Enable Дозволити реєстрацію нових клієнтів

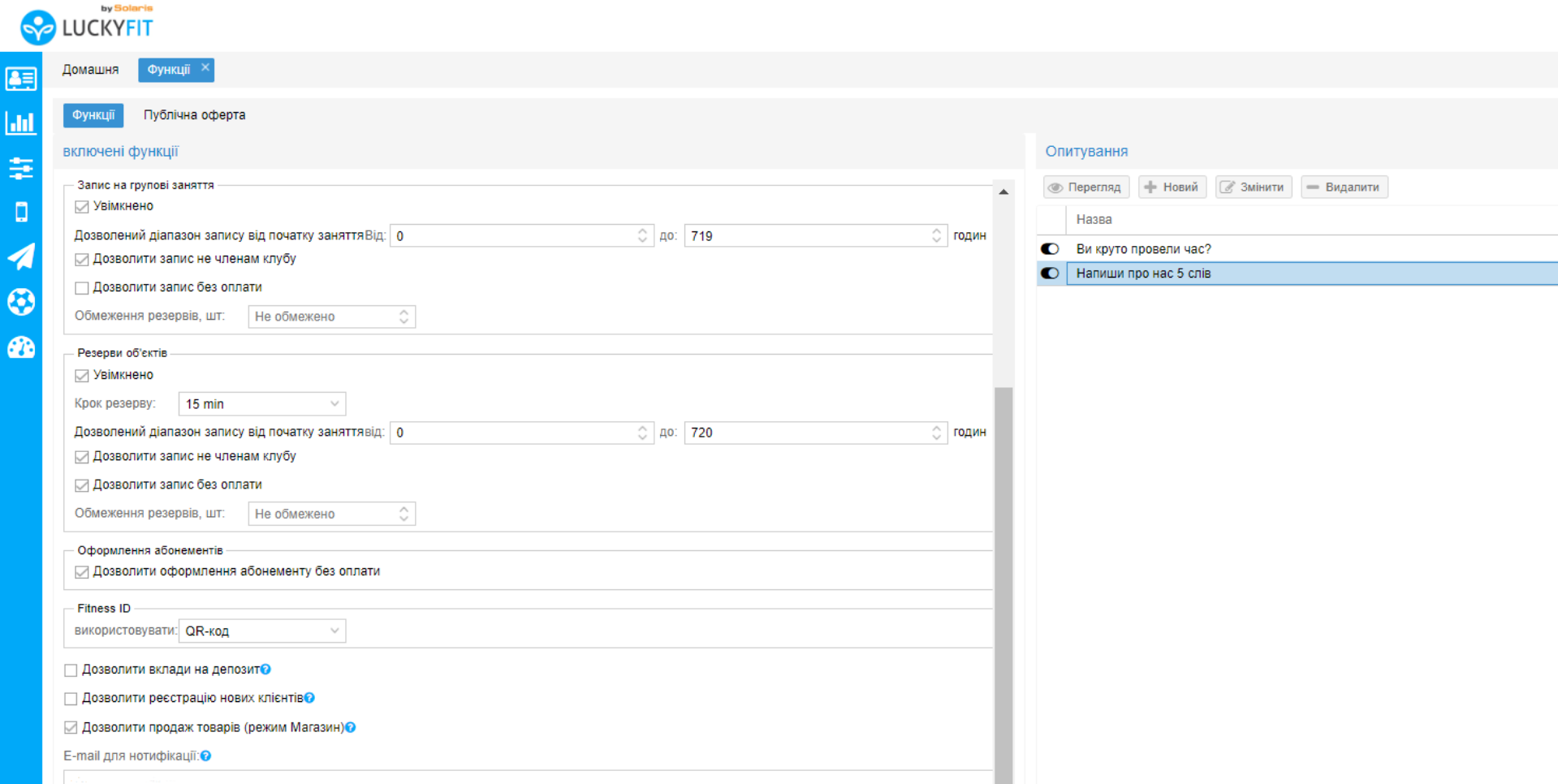coord(71,699)
